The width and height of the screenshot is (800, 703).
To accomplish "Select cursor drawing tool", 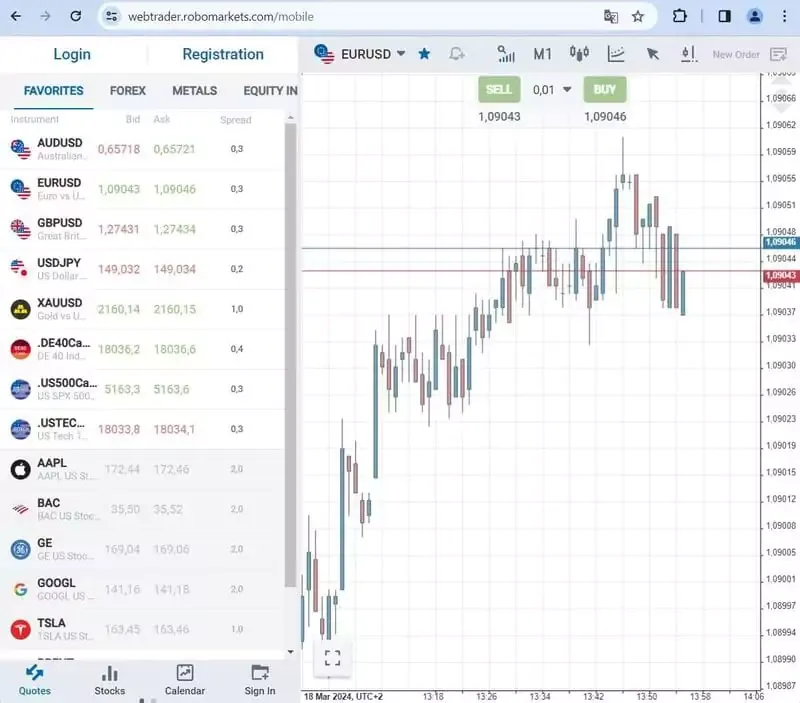I will [653, 54].
